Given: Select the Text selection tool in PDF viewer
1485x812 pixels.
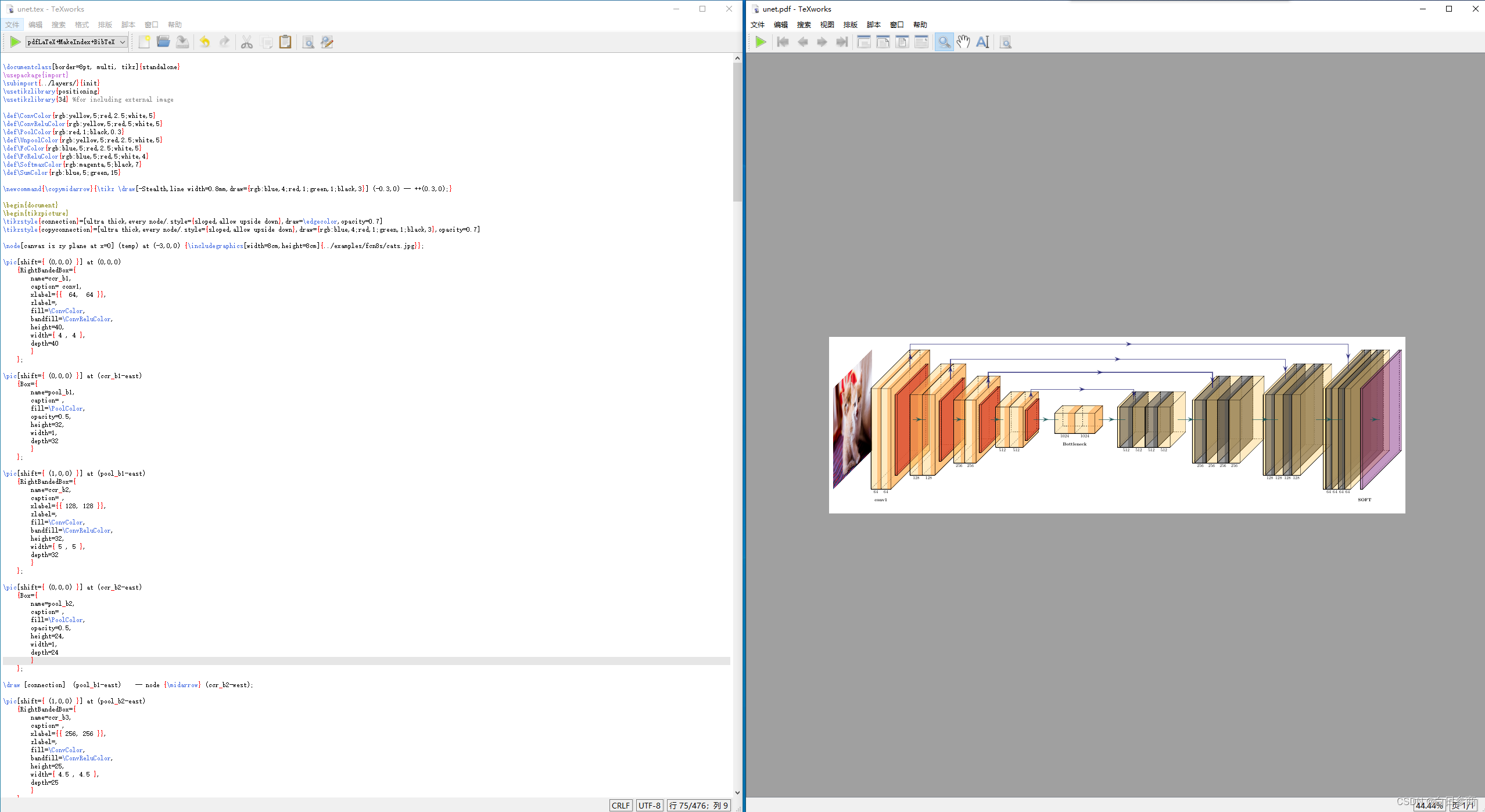Looking at the screenshot, I should click(x=982, y=42).
